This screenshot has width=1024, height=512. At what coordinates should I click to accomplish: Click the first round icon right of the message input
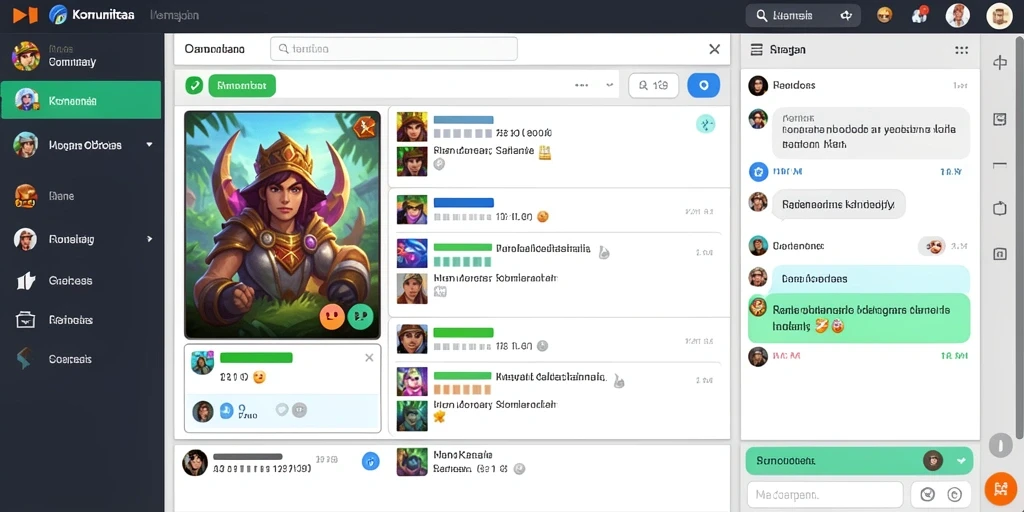click(927, 495)
